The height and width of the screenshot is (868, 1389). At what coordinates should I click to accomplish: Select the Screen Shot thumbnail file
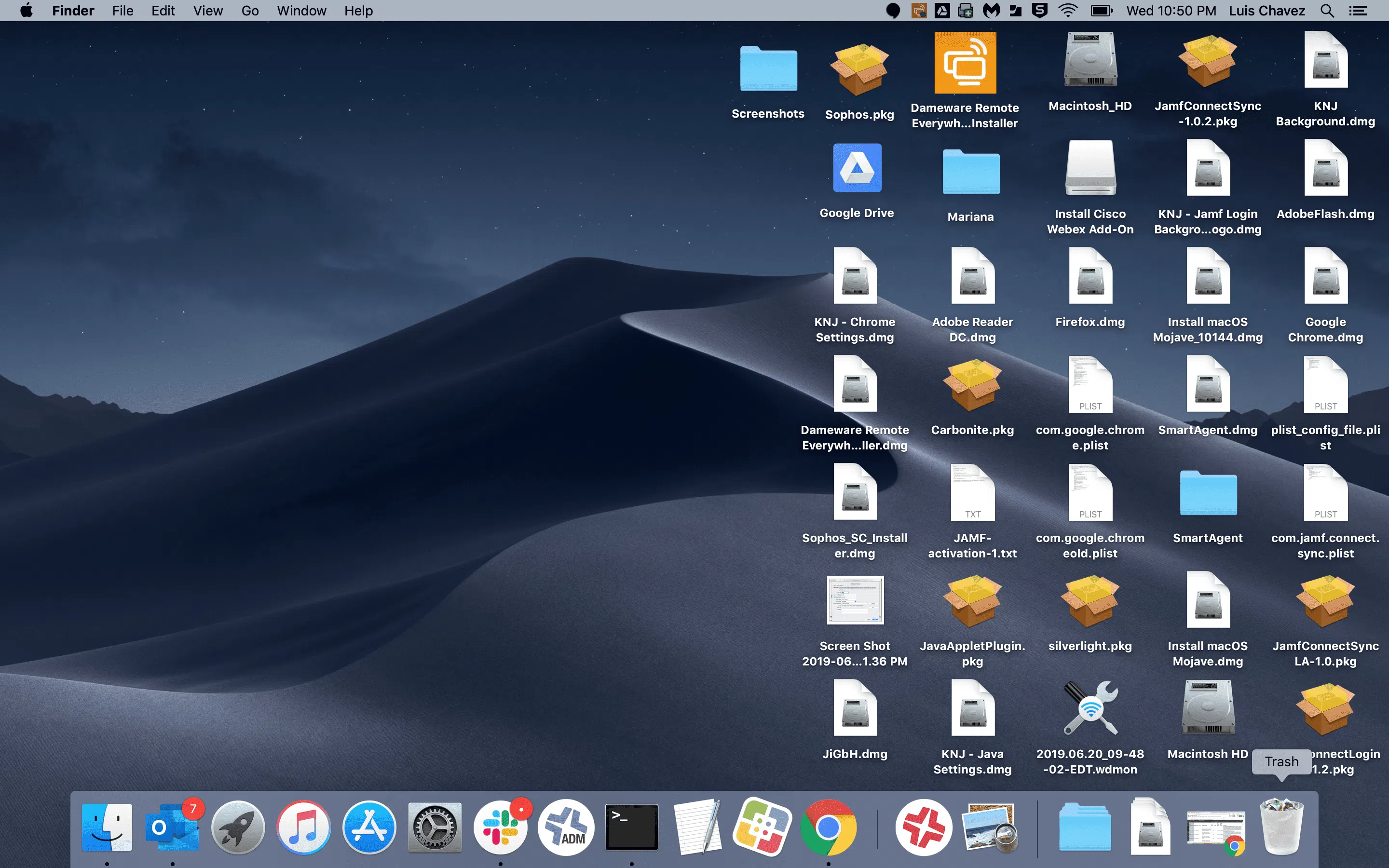(x=855, y=600)
